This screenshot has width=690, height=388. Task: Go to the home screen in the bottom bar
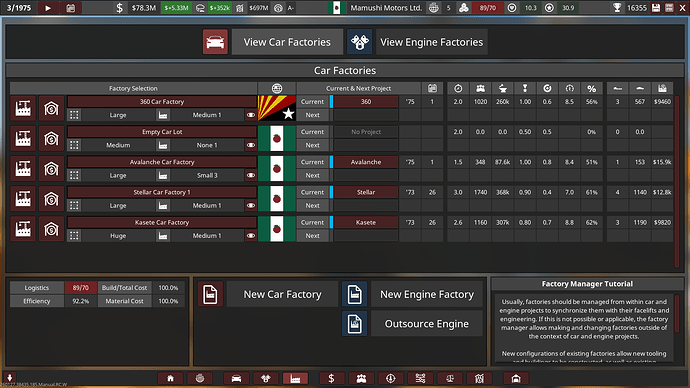click(170, 378)
